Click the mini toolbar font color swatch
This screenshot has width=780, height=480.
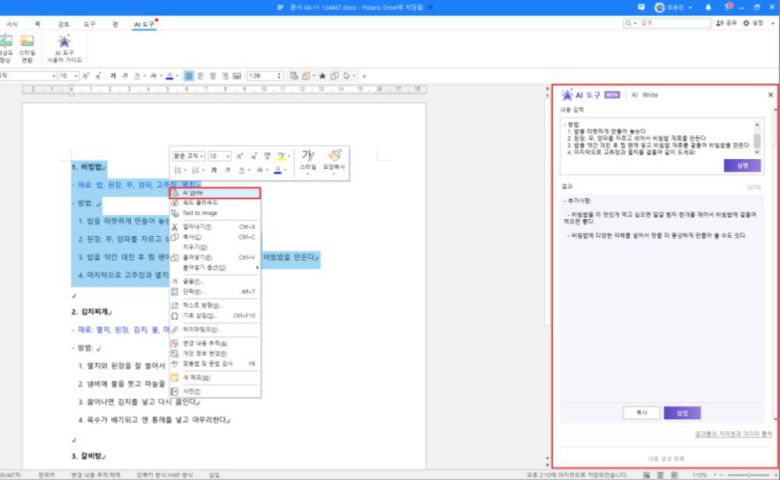tap(278, 171)
